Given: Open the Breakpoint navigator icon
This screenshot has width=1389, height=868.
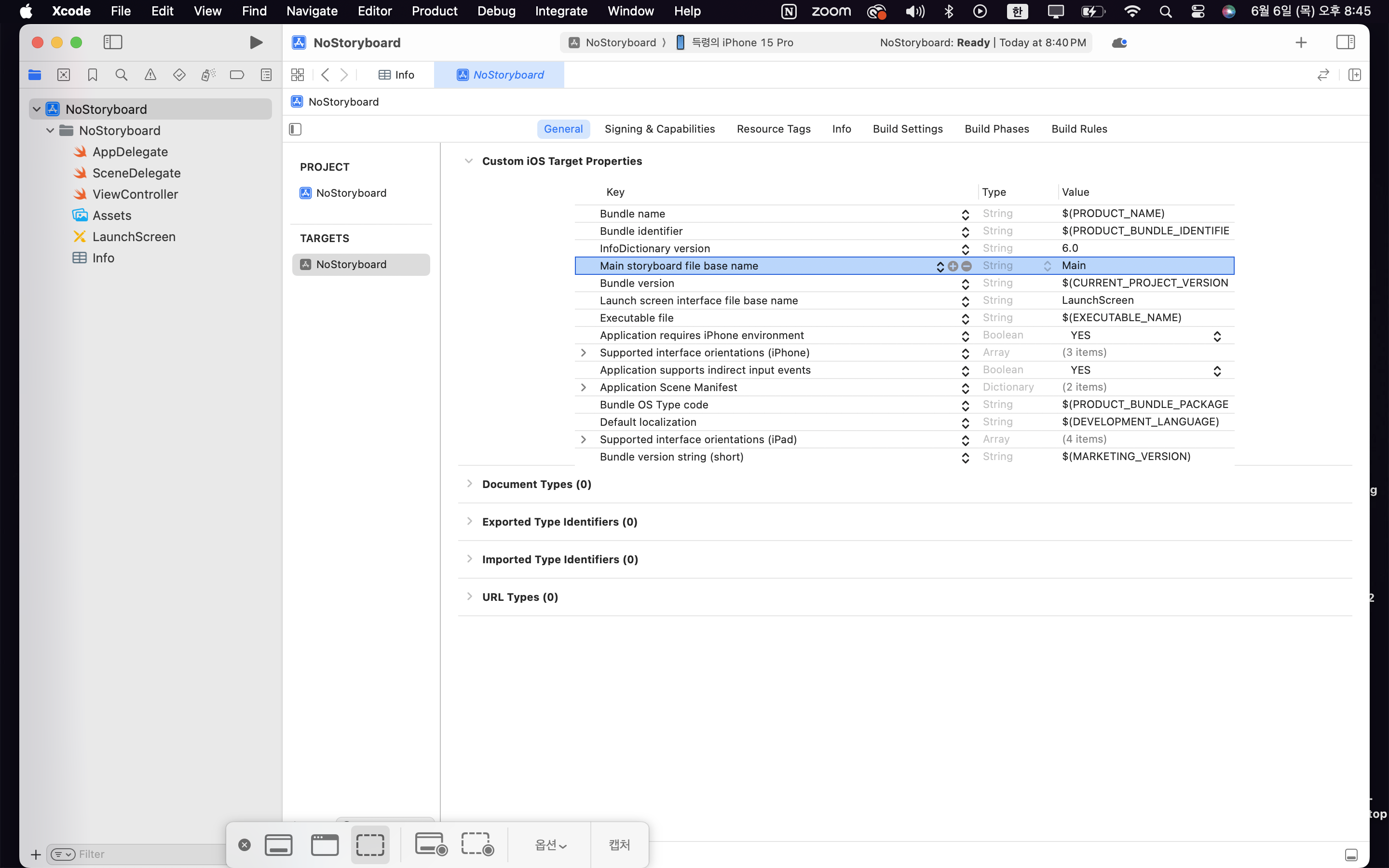Looking at the screenshot, I should click(x=236, y=75).
